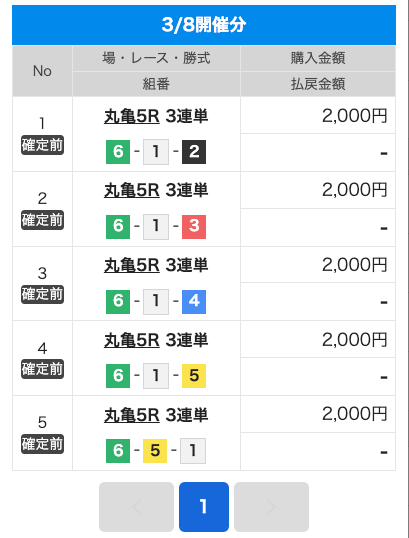Click the 確定前 status badge in row 1

pyautogui.click(x=43, y=145)
